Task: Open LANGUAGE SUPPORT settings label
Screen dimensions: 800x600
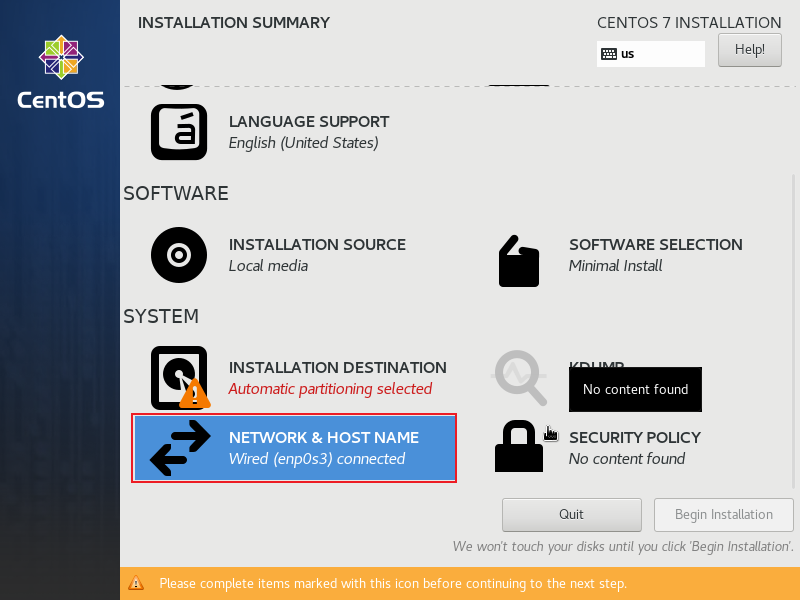Action: click(x=309, y=122)
